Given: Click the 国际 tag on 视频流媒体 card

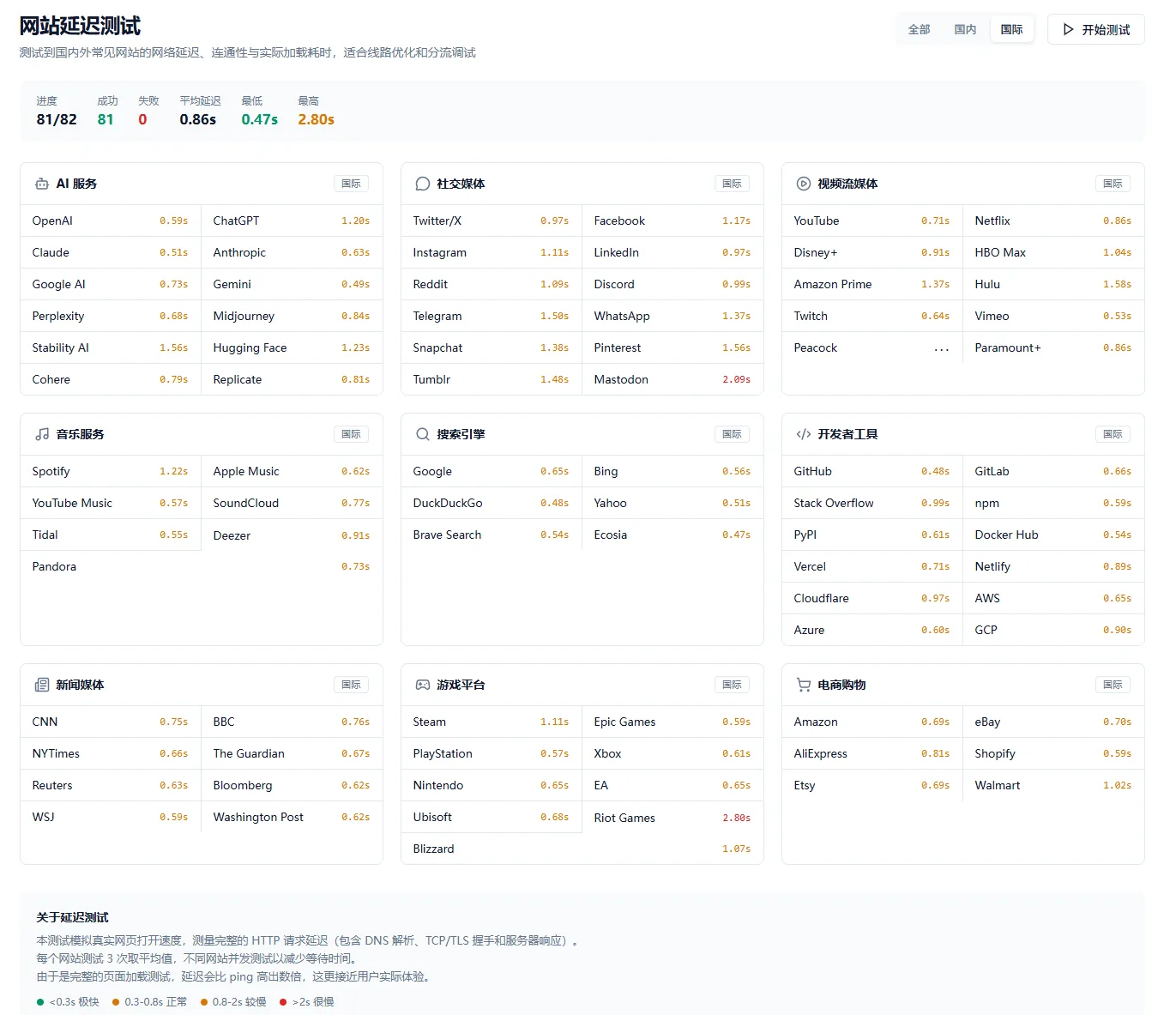Looking at the screenshot, I should point(1113,184).
